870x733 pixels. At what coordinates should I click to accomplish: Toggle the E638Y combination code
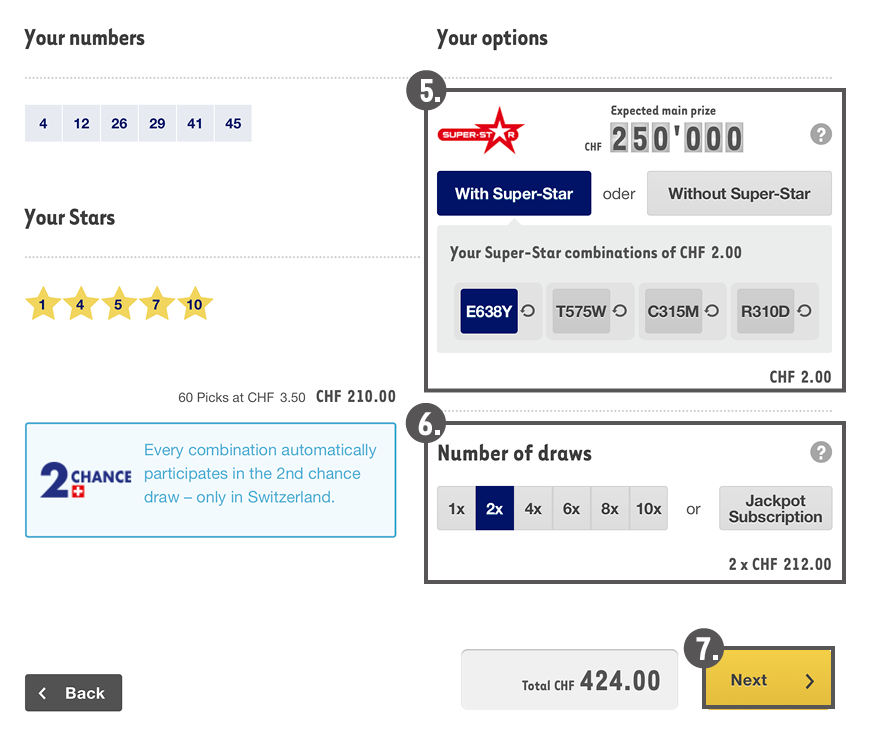(x=489, y=311)
